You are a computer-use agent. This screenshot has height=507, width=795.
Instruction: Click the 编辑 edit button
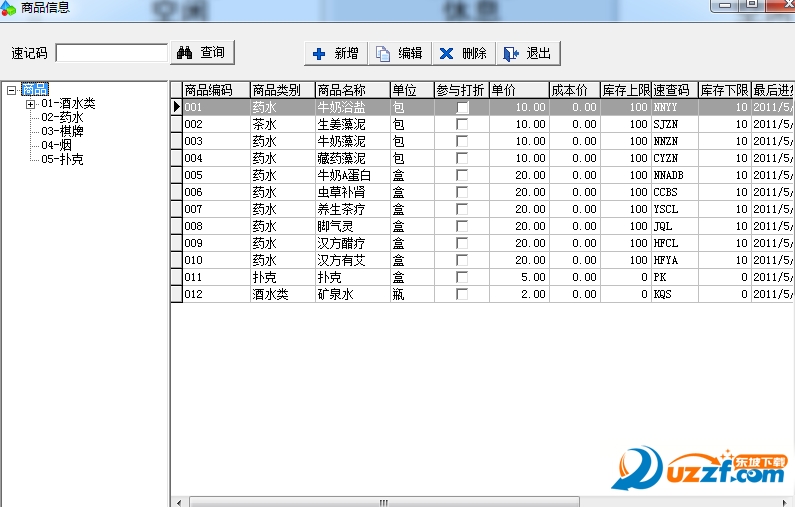tap(400, 53)
